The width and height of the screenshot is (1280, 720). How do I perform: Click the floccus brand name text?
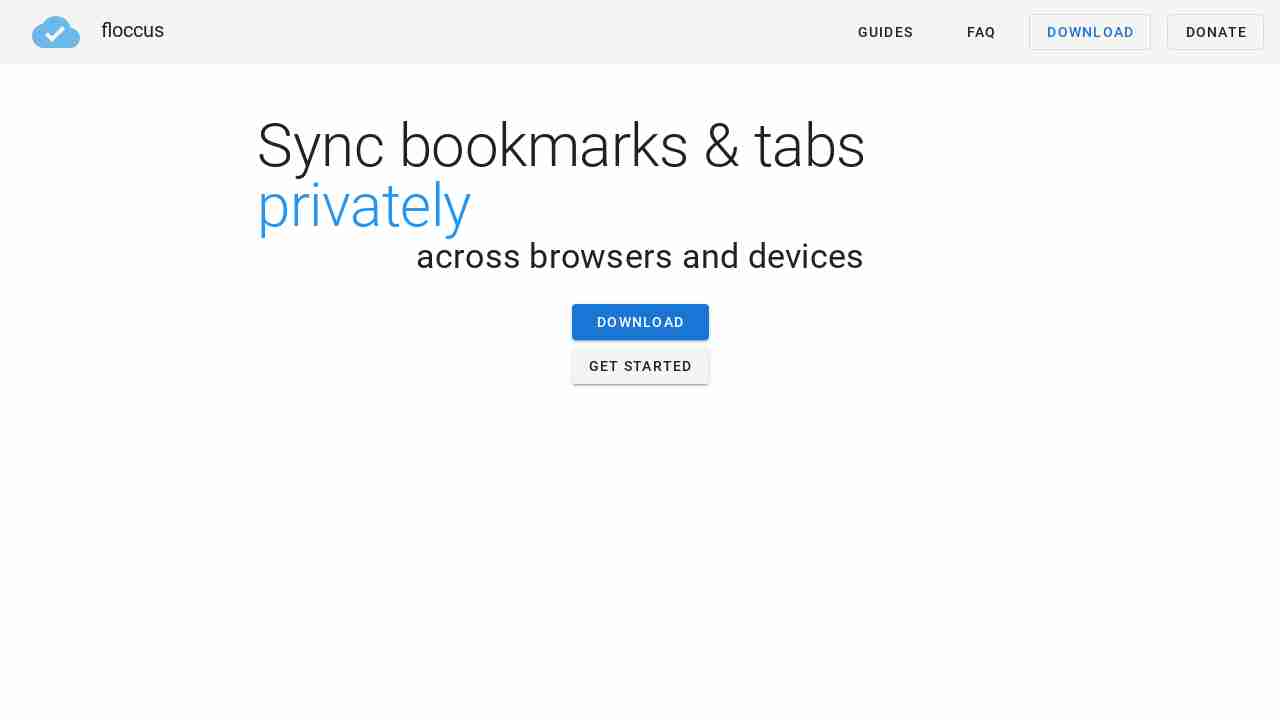[132, 31]
